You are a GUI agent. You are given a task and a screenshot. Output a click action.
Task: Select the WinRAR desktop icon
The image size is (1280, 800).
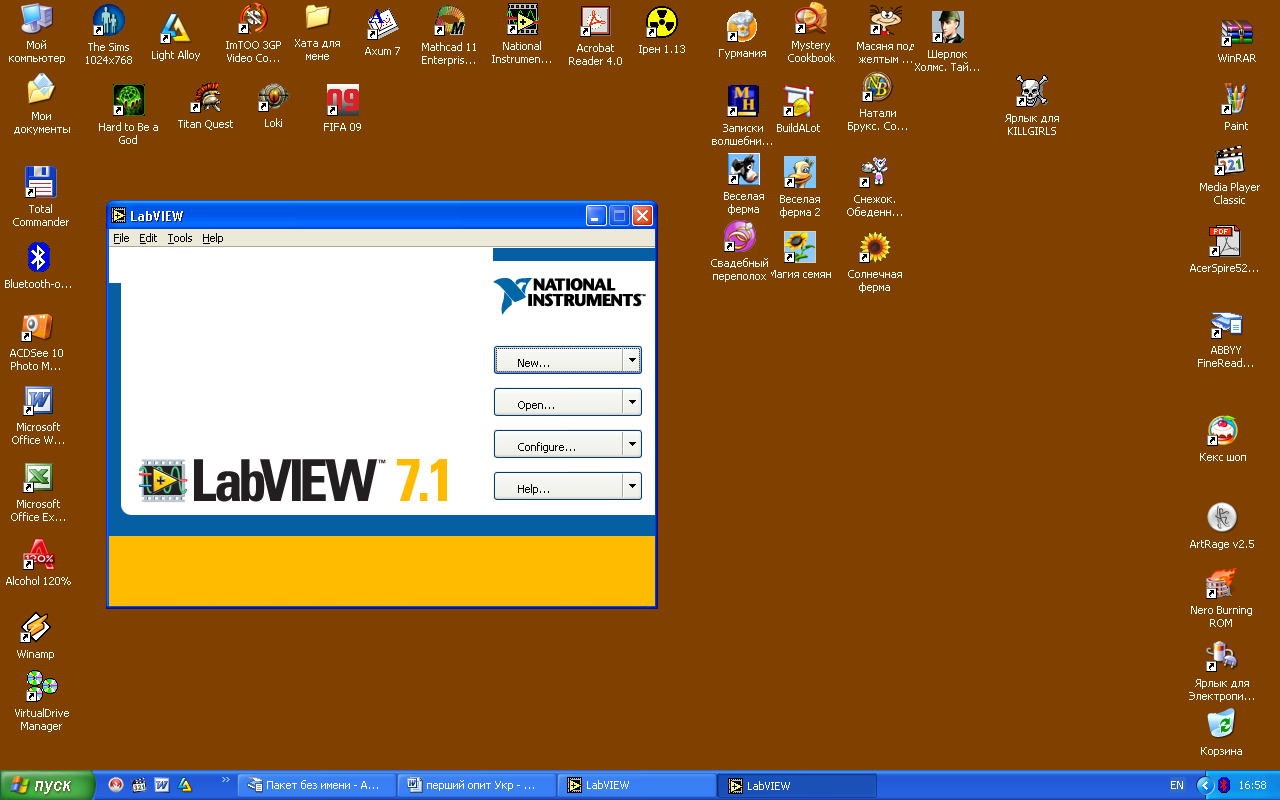(1237, 41)
